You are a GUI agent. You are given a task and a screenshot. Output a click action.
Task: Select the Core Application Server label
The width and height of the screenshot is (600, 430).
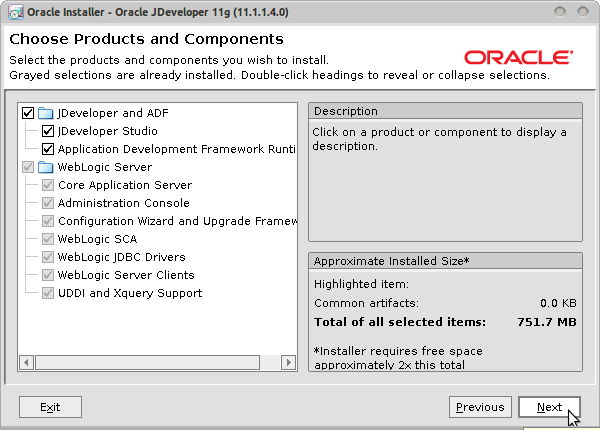point(125,185)
